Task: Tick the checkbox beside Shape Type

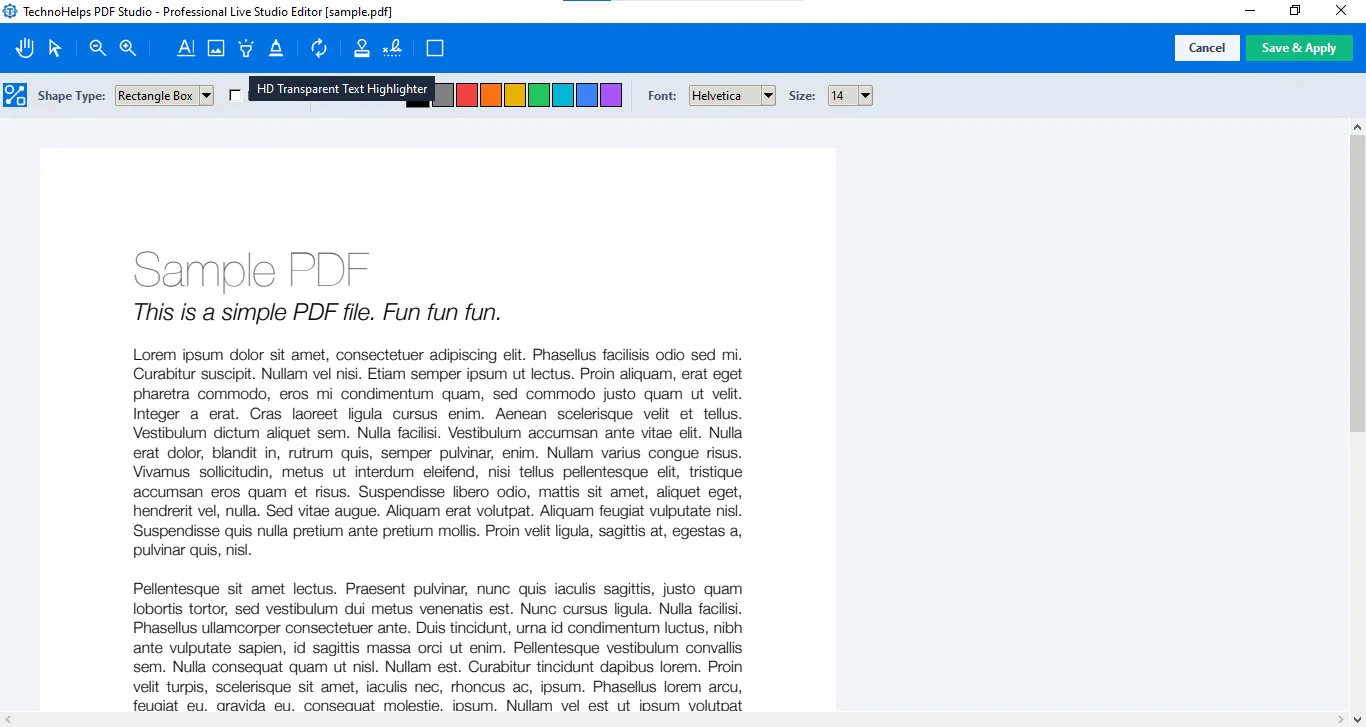Action: point(235,95)
